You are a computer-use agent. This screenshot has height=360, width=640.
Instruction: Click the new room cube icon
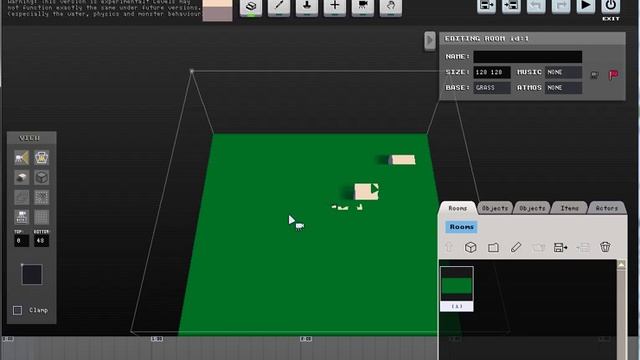click(x=471, y=247)
